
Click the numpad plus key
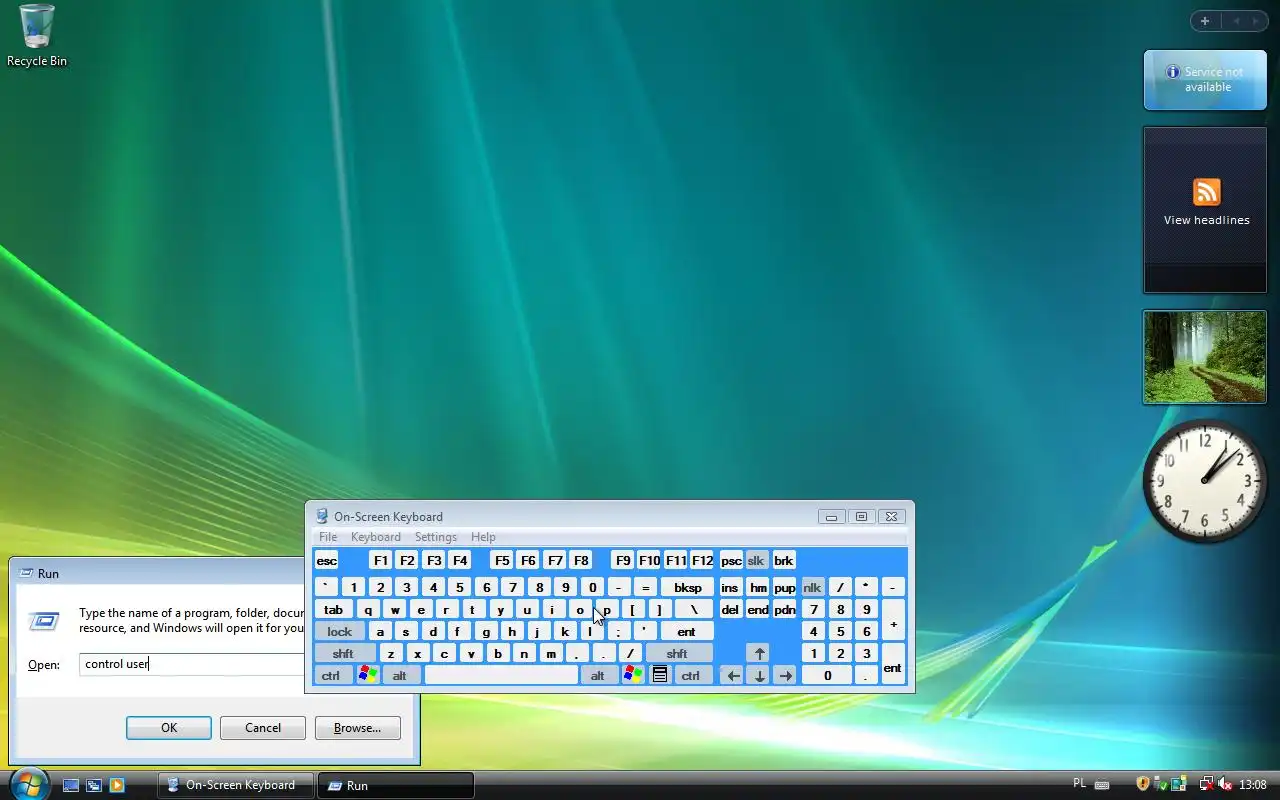point(893,620)
